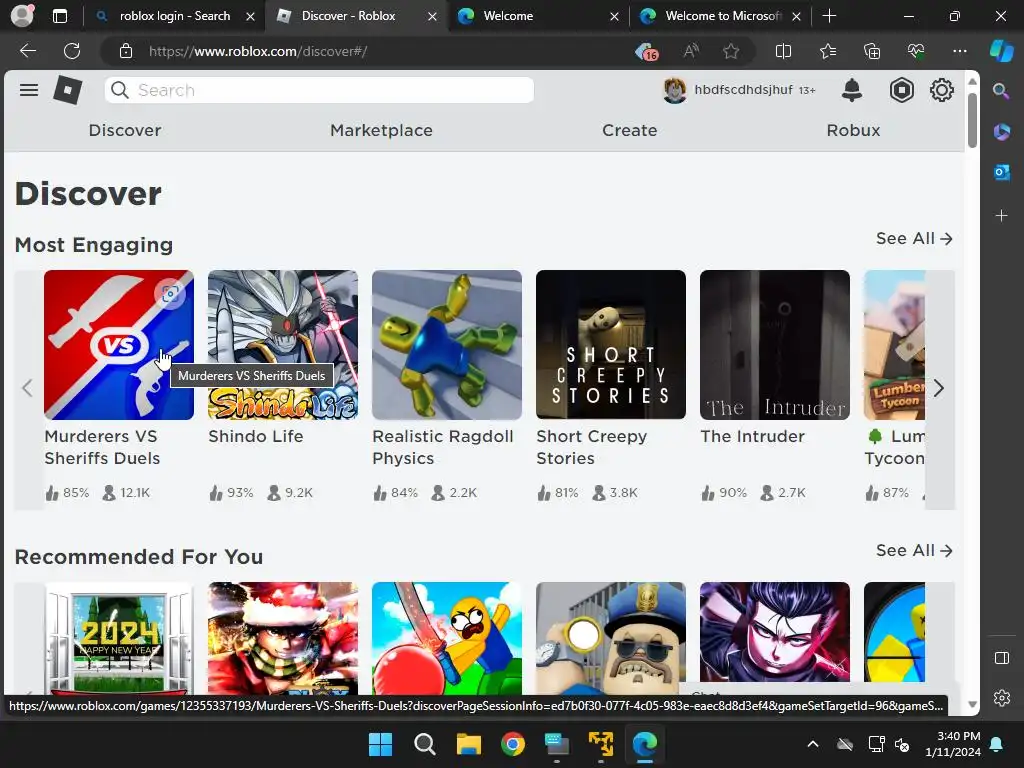Open the Roblox hamburger navigation menu

pos(29,90)
